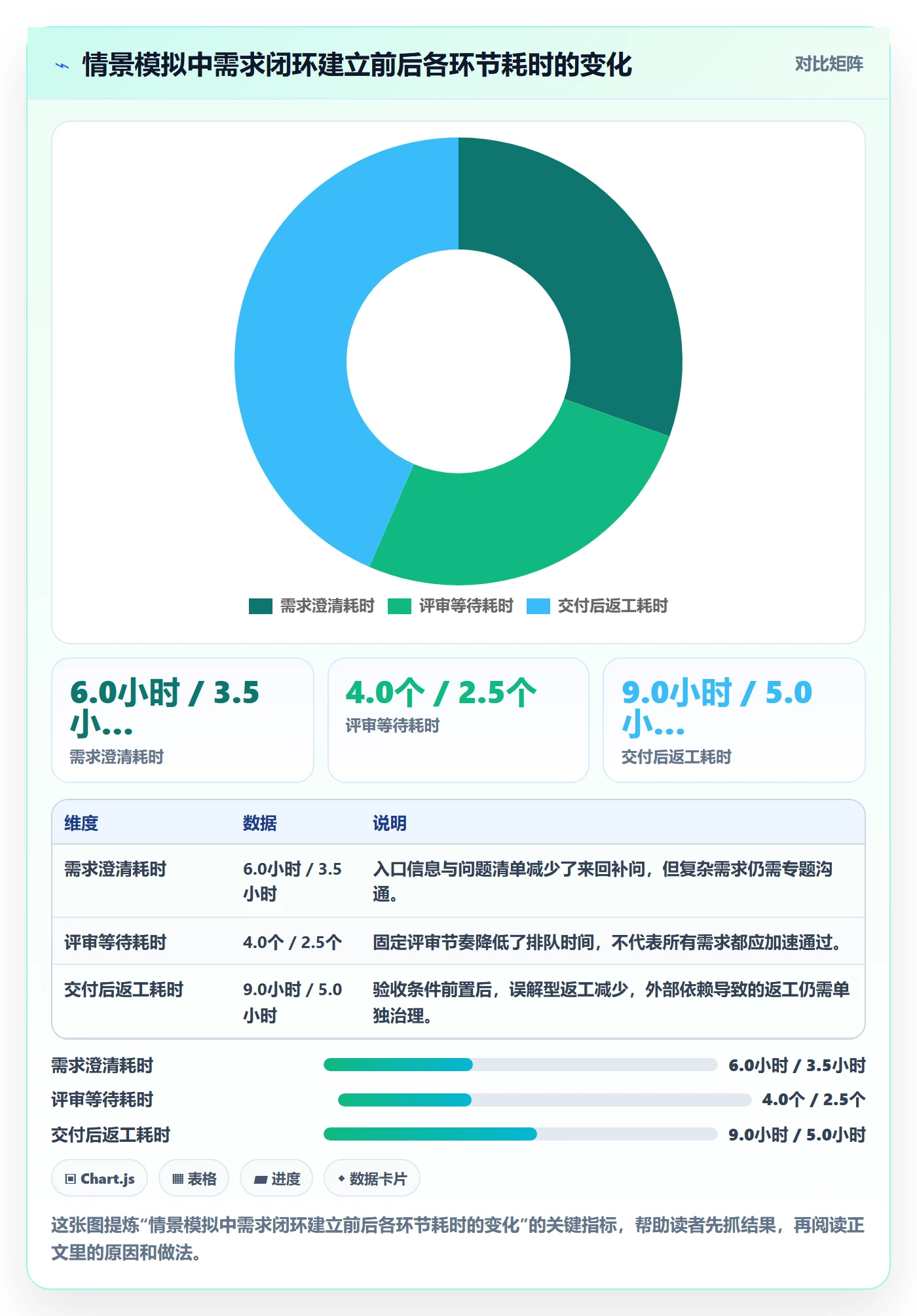Toggle the 需求澄清耗时 legend color swatch
This screenshot has height=1316, width=917.
pos(260,606)
